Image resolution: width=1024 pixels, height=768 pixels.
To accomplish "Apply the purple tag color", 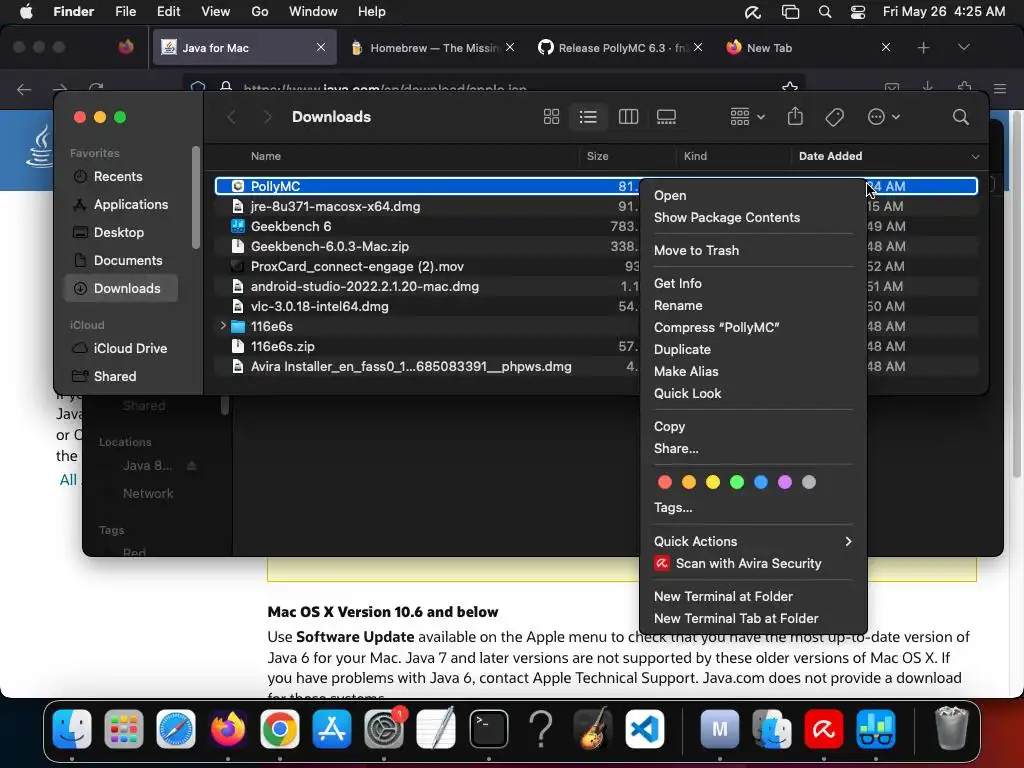I will [x=785, y=482].
